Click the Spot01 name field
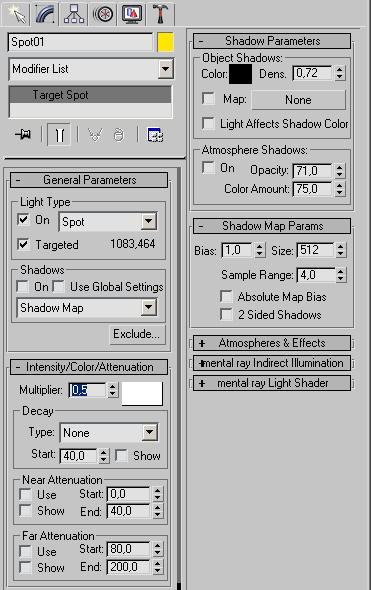This screenshot has width=371, height=590. (x=80, y=42)
